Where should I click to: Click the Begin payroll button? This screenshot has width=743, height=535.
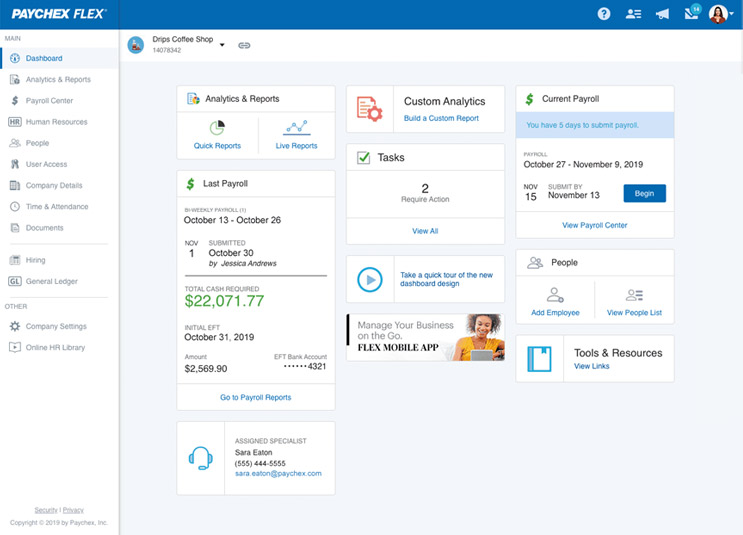644,193
